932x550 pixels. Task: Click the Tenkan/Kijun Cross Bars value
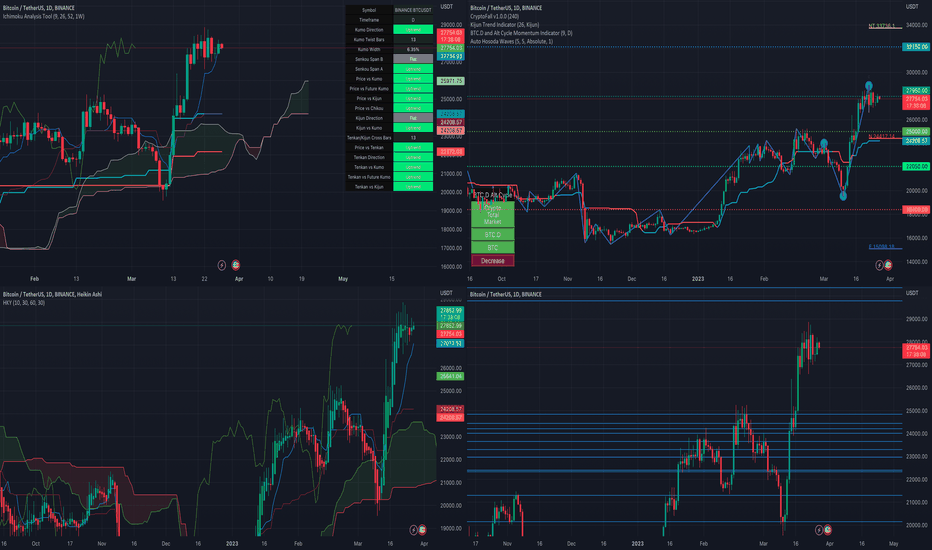pyautogui.click(x=413, y=137)
